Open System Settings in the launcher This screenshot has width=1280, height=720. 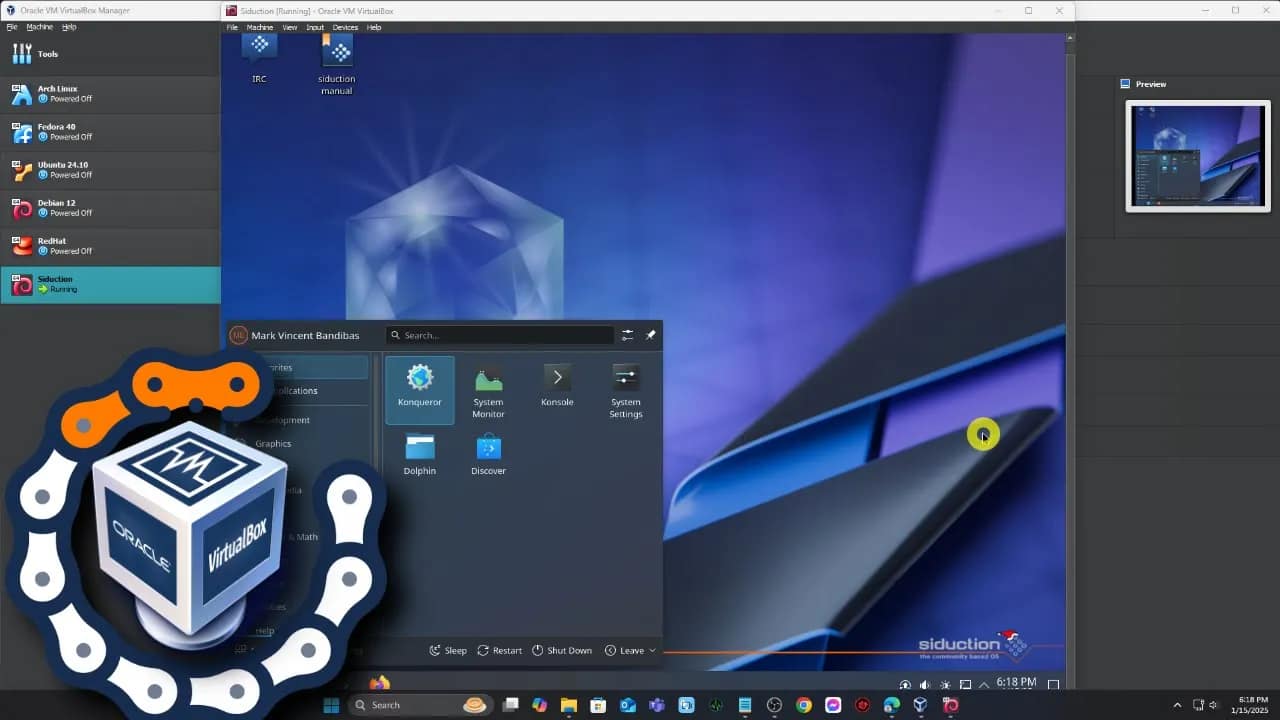pos(625,392)
